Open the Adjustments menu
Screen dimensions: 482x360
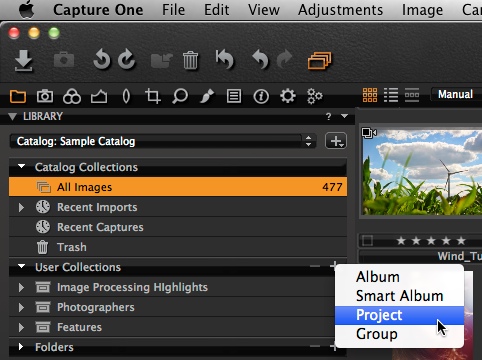click(340, 10)
